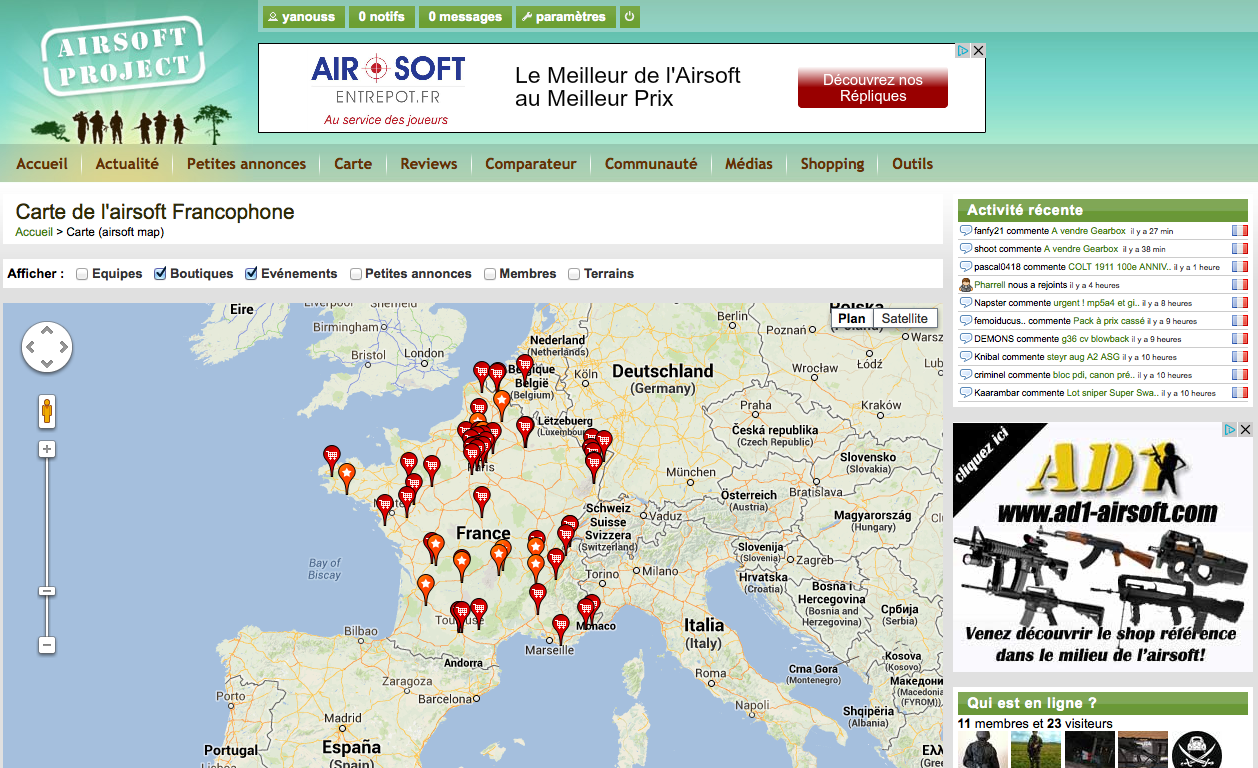Open the AD1 airsoft advertisement image

pyautogui.click(x=1102, y=547)
